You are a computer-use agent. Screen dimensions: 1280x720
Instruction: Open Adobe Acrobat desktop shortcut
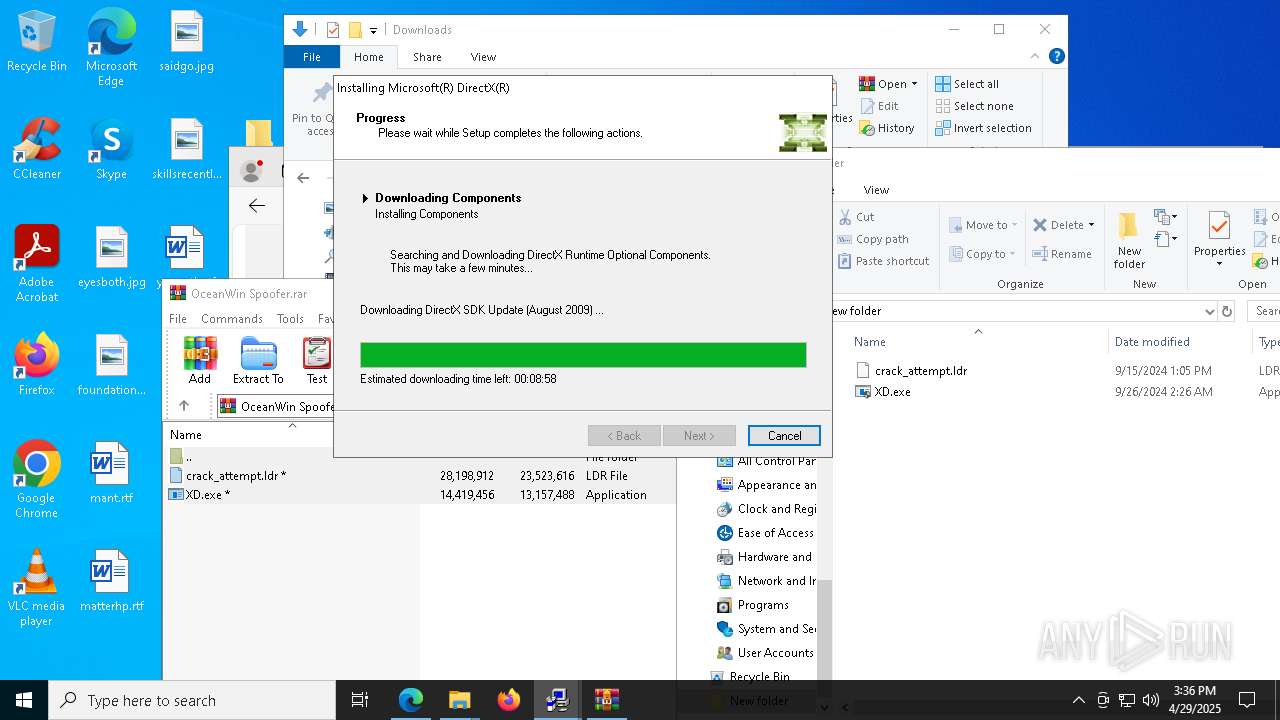pos(37,264)
